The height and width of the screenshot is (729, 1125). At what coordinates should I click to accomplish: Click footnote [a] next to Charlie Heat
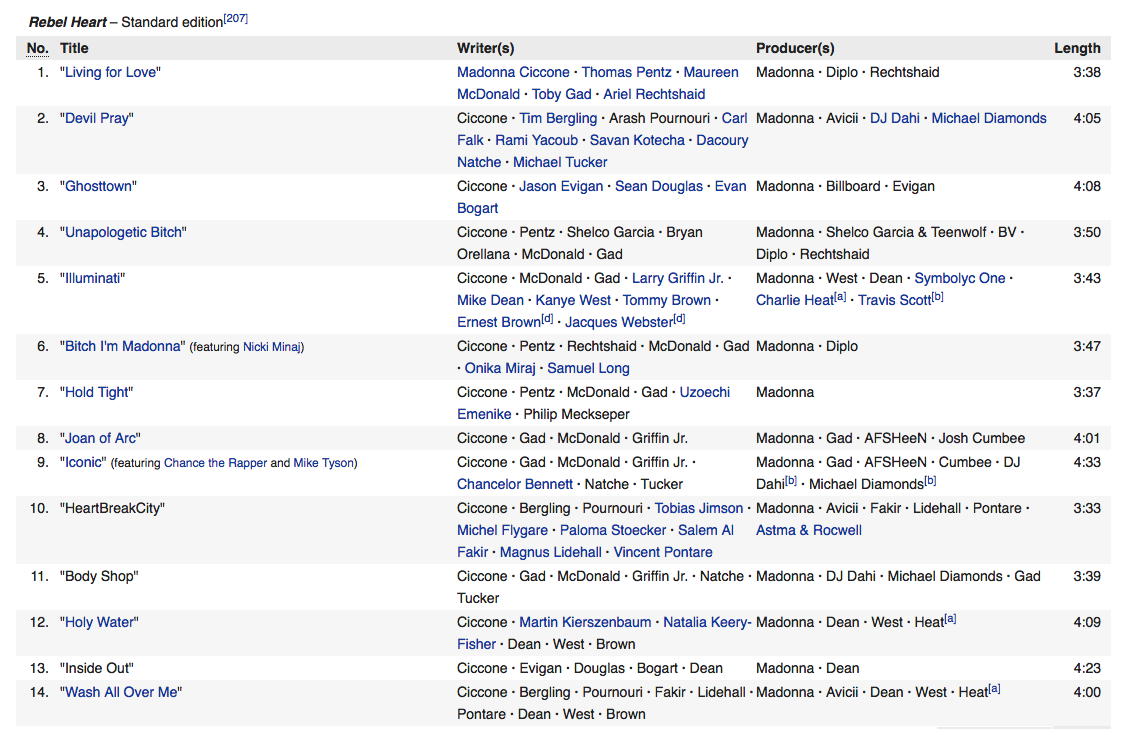841,297
